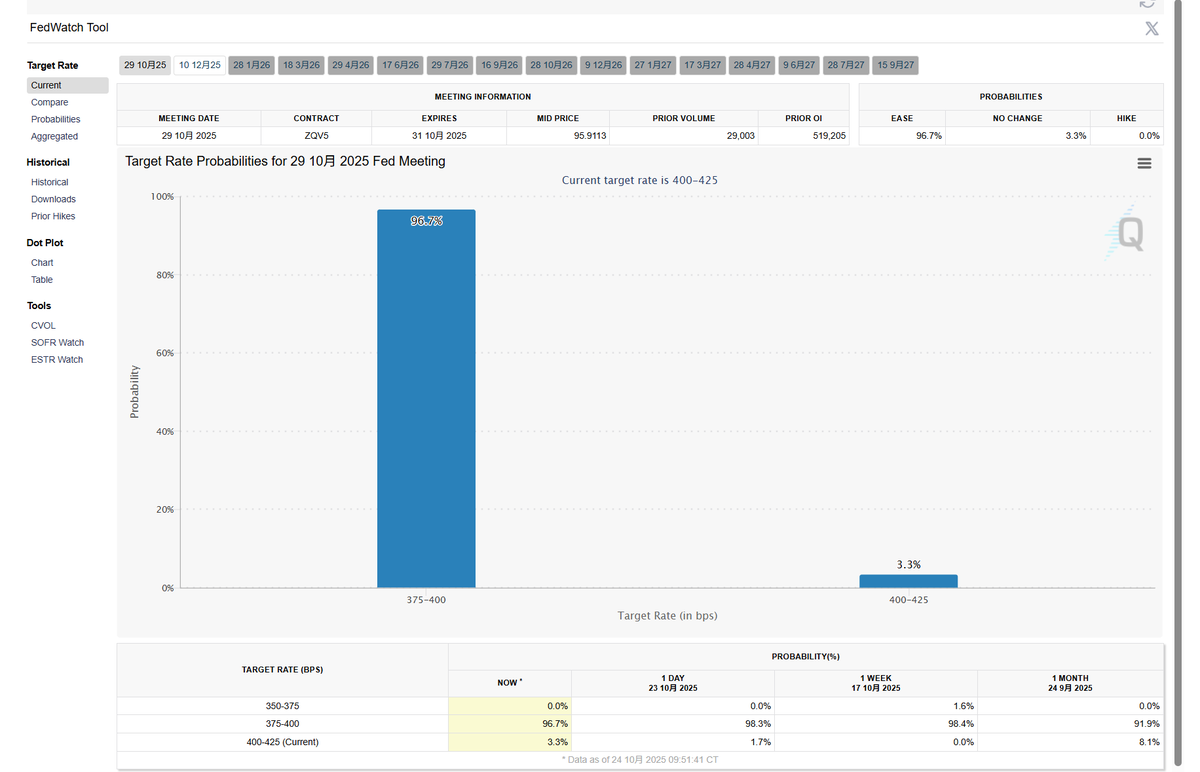Go to Probabilities in the sidebar

tap(56, 119)
